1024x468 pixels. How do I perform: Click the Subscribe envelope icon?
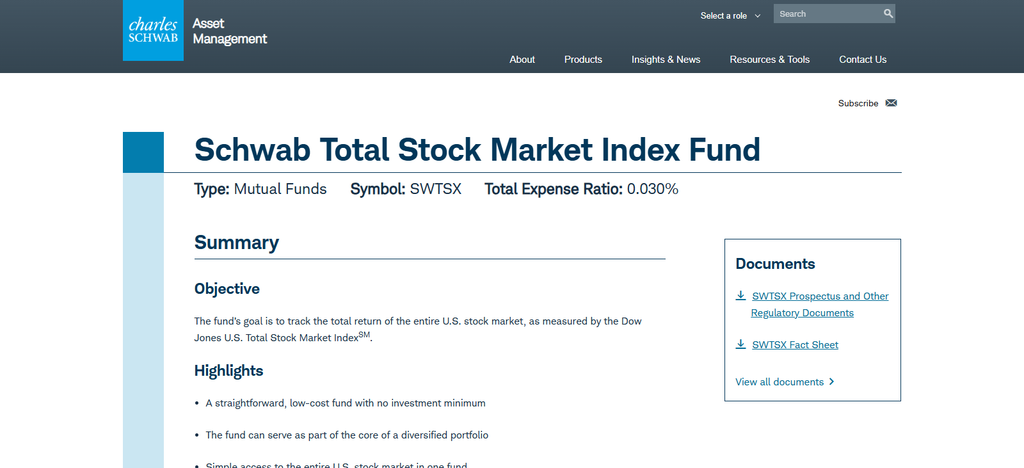[891, 103]
